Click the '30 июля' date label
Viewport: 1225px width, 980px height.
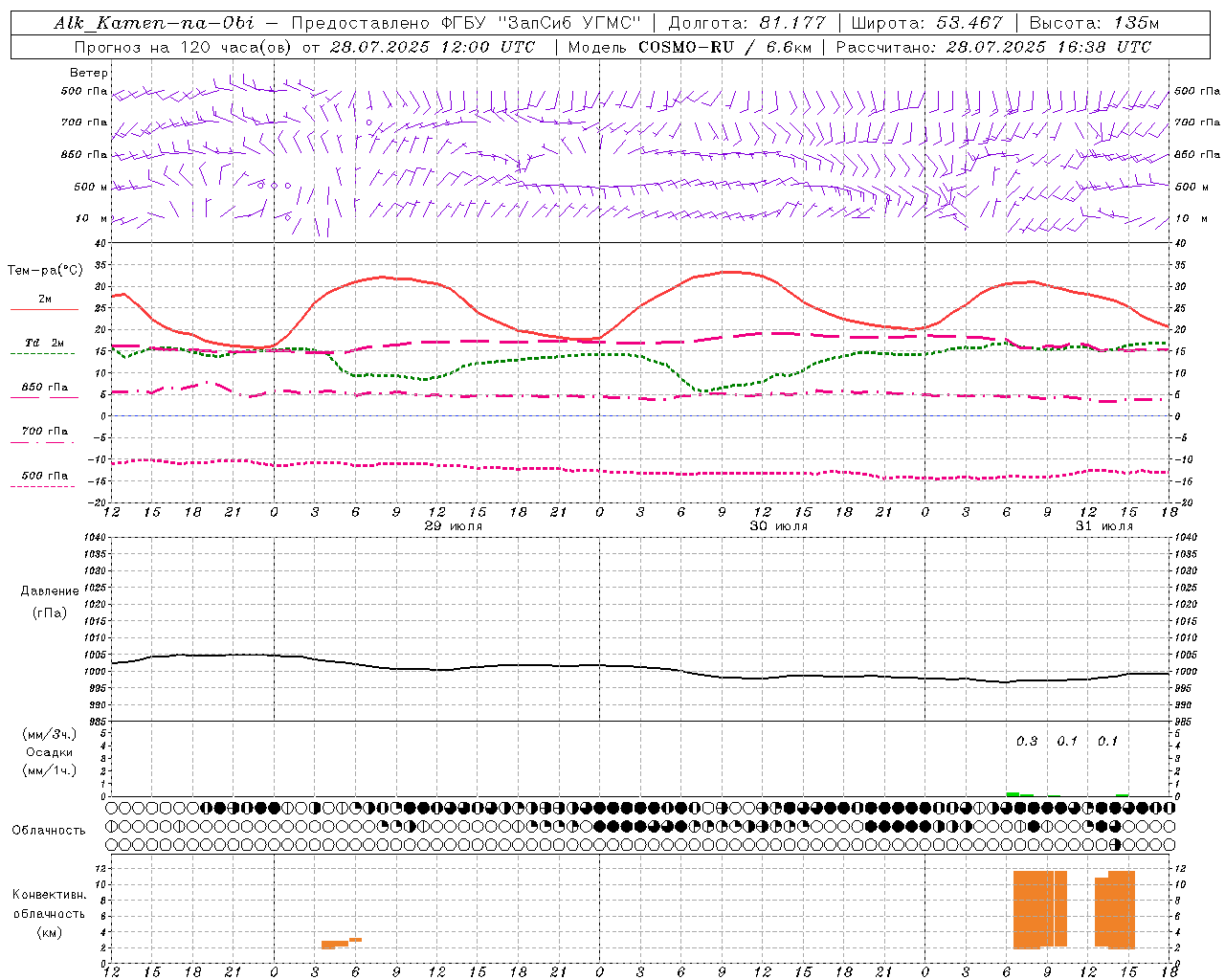pyautogui.click(x=778, y=526)
